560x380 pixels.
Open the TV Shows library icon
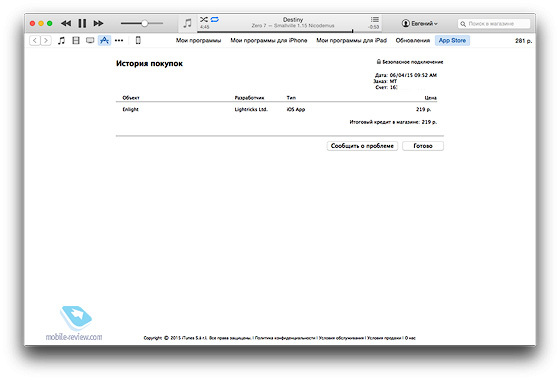click(90, 40)
